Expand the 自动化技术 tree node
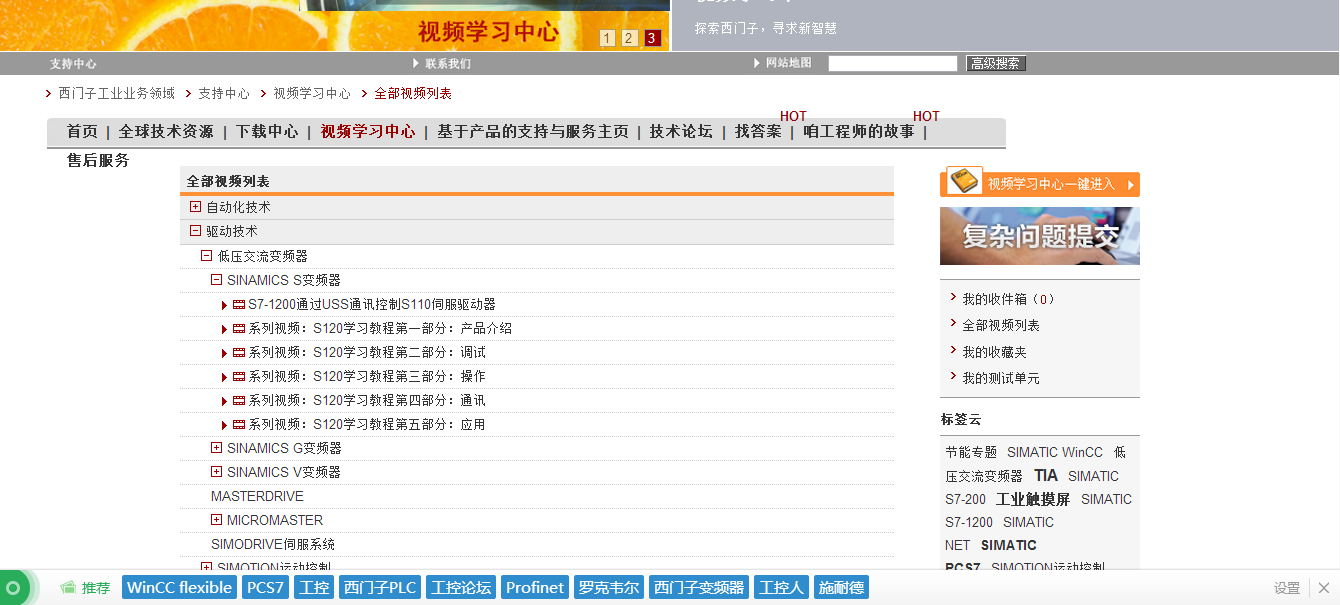The image size is (1340, 605). [195, 207]
